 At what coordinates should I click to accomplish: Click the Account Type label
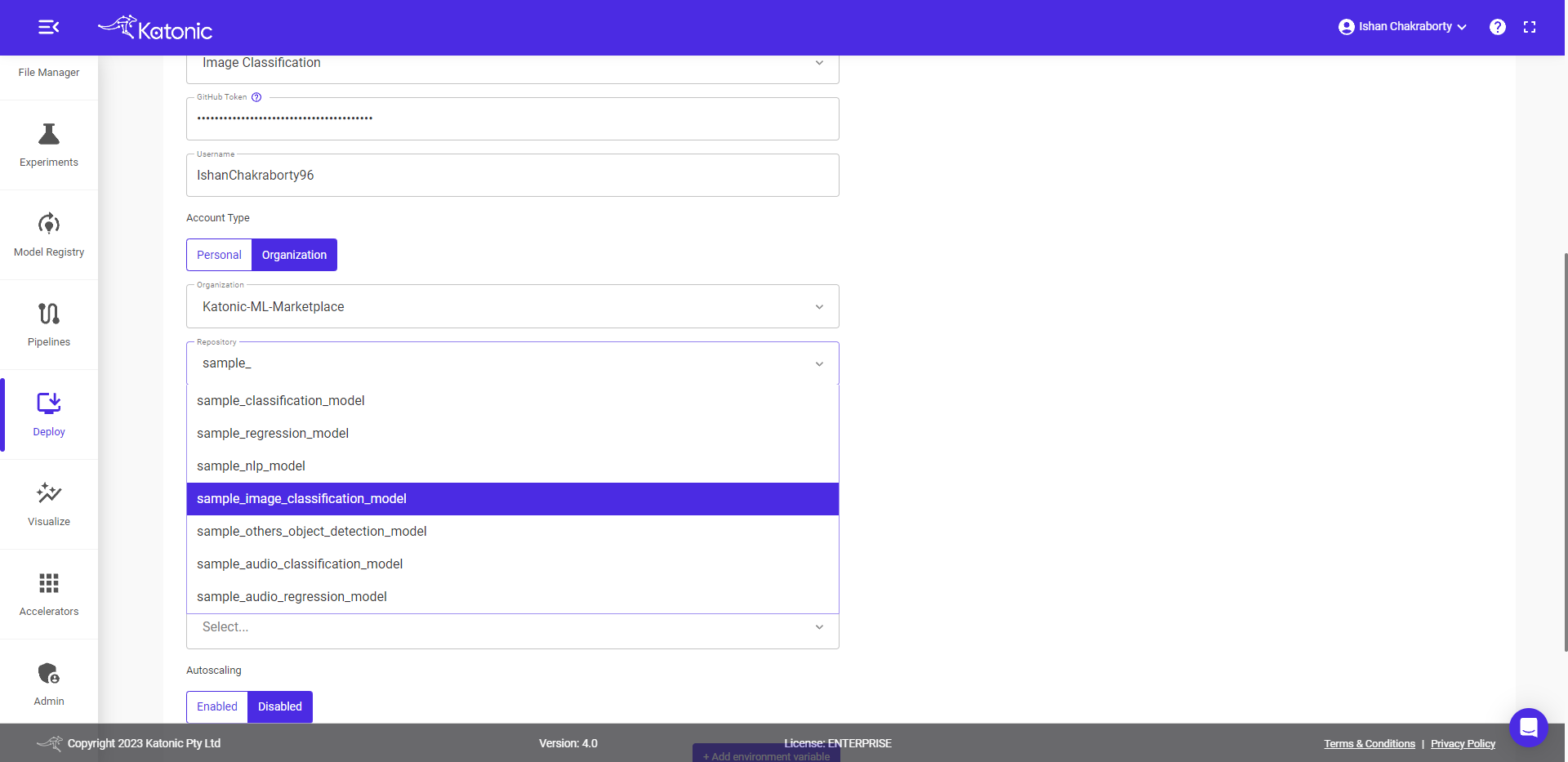pyautogui.click(x=218, y=218)
